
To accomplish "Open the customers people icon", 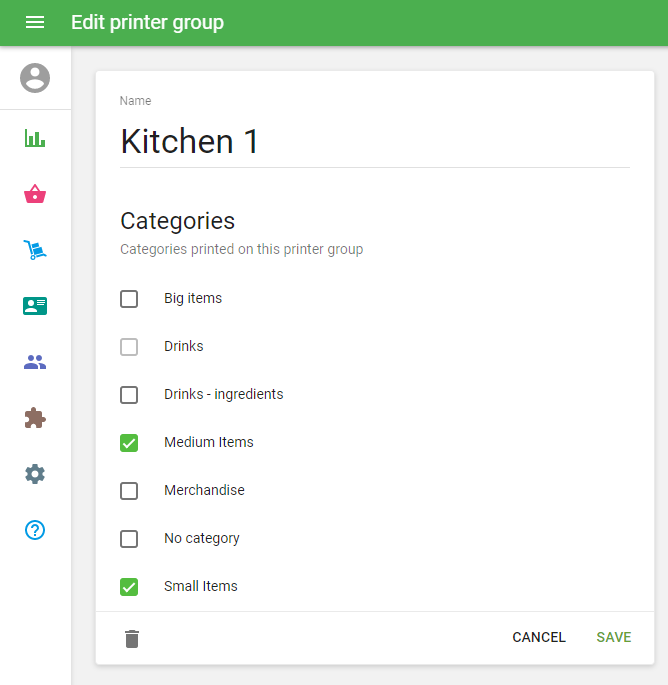I will (x=35, y=362).
